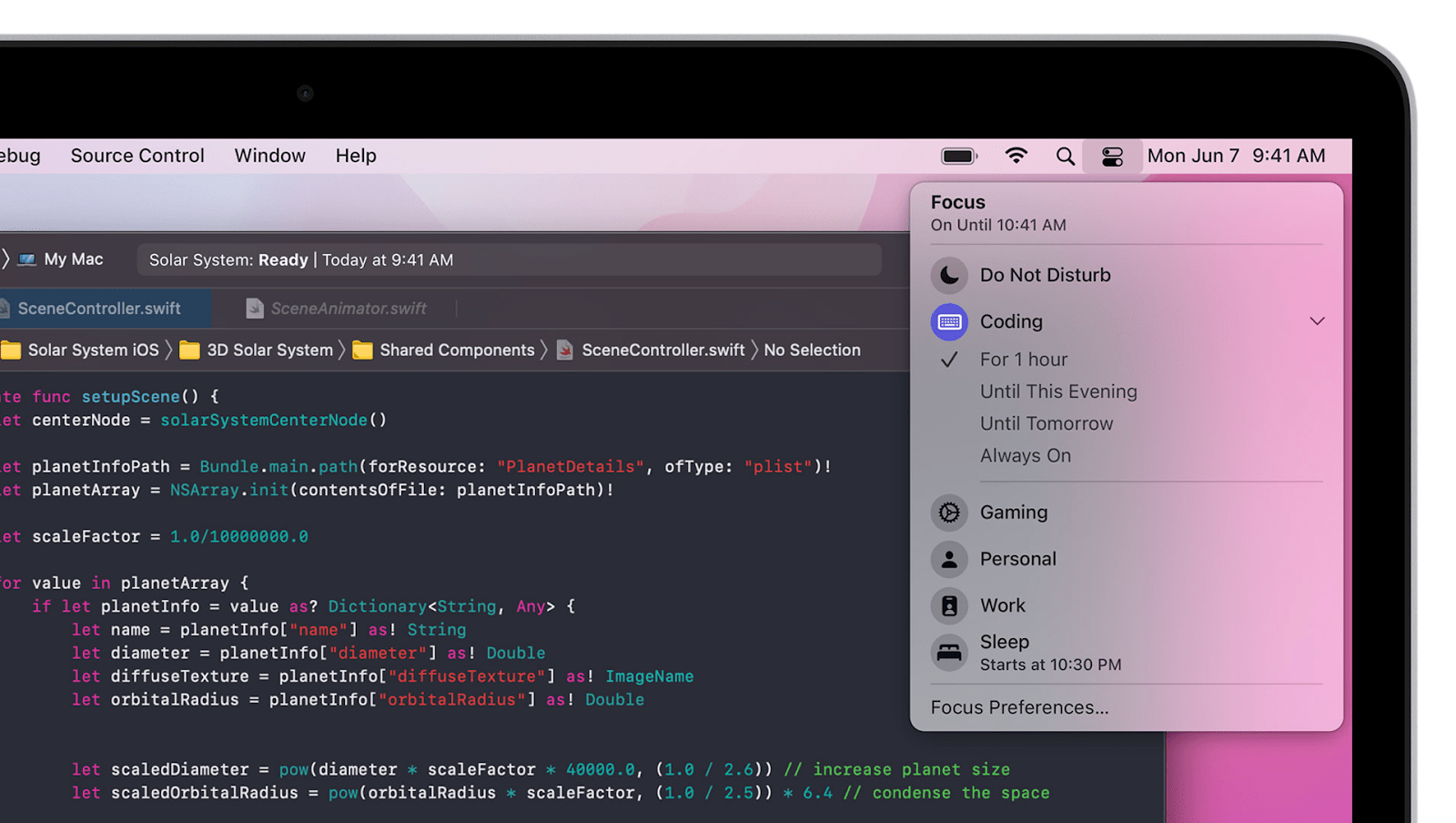Click the "plist" string literal
Image resolution: width=1456 pixels, height=823 pixels.
[779, 467]
